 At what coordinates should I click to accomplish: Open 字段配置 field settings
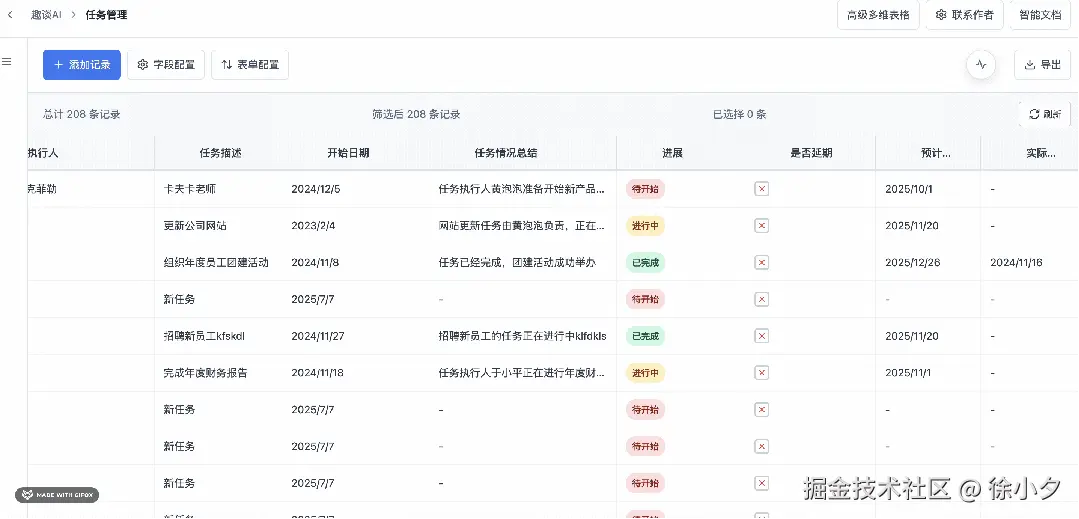tap(166, 65)
